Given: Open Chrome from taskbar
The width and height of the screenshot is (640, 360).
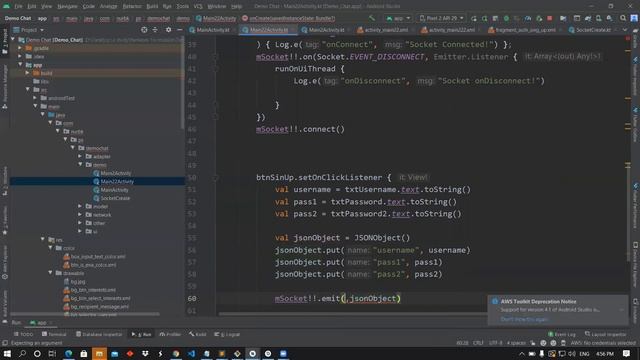Looking at the screenshot, I should click(x=176, y=353).
